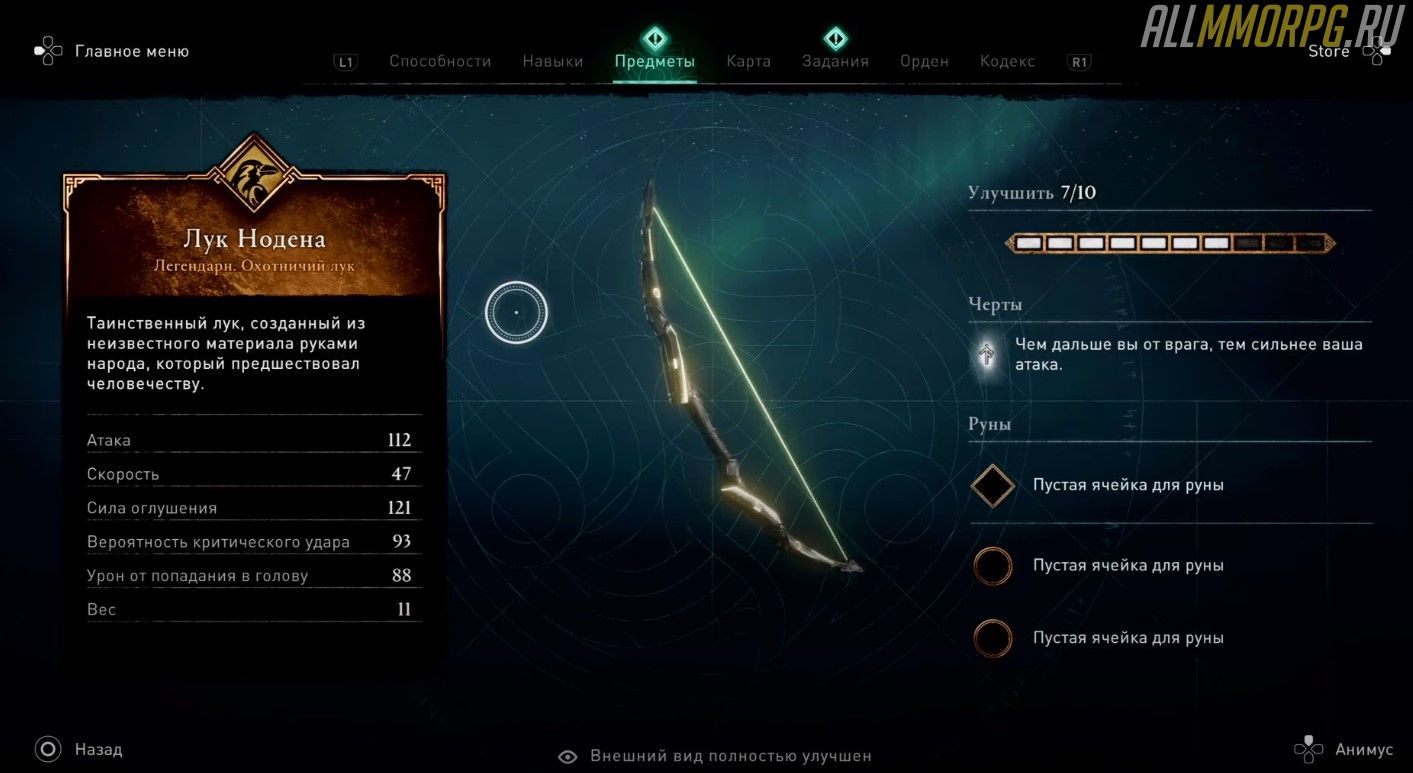Image resolution: width=1413 pixels, height=773 pixels.
Task: Open the Способности tab
Action: point(440,61)
